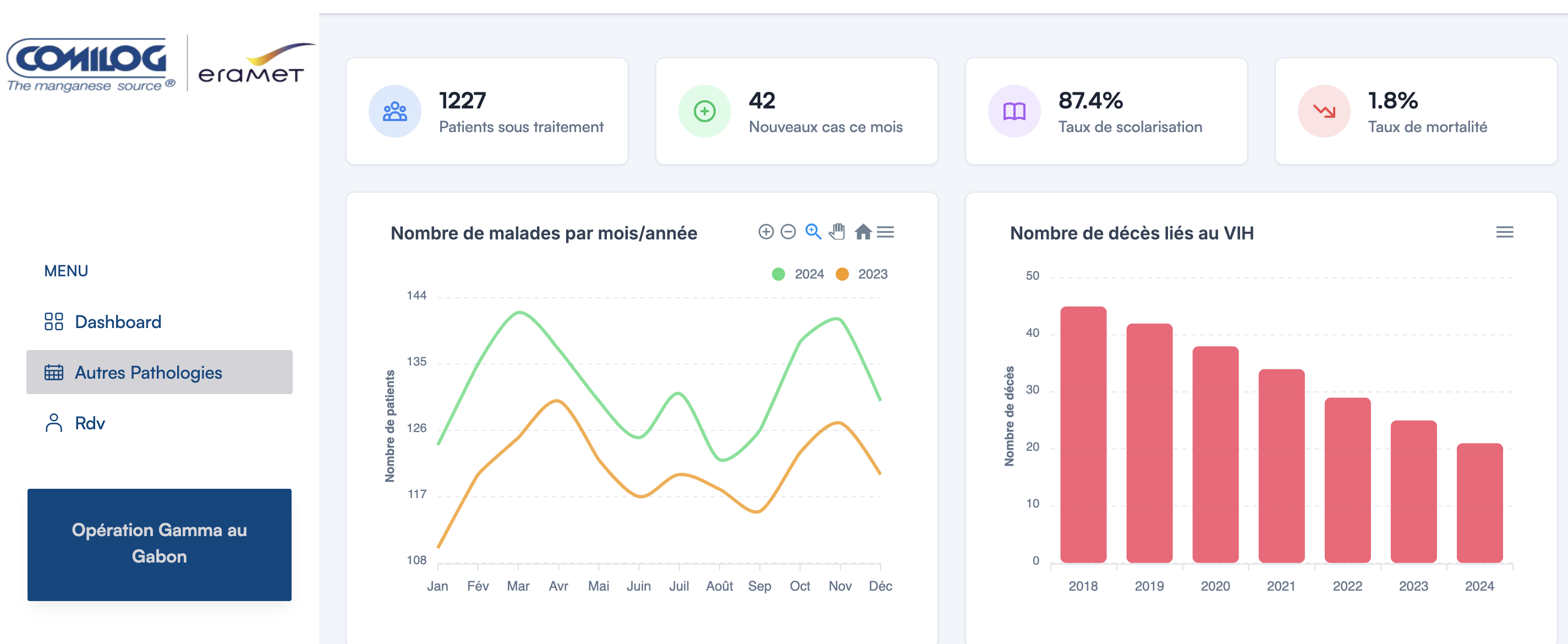Click the Dashboard grid icon
Viewport: 1568px width, 644px height.
[53, 321]
